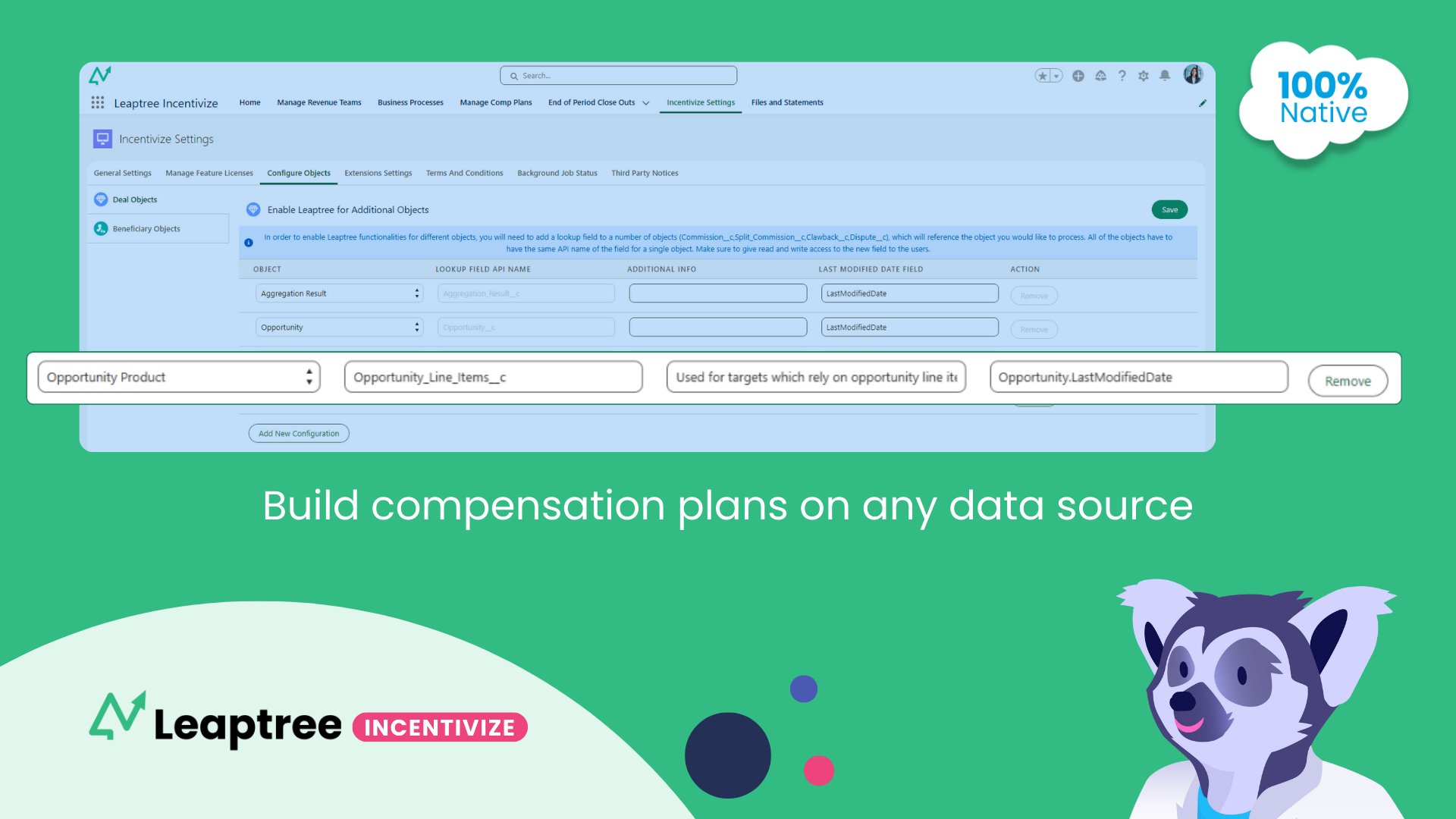Click the plus (create new) icon

coord(1078,75)
